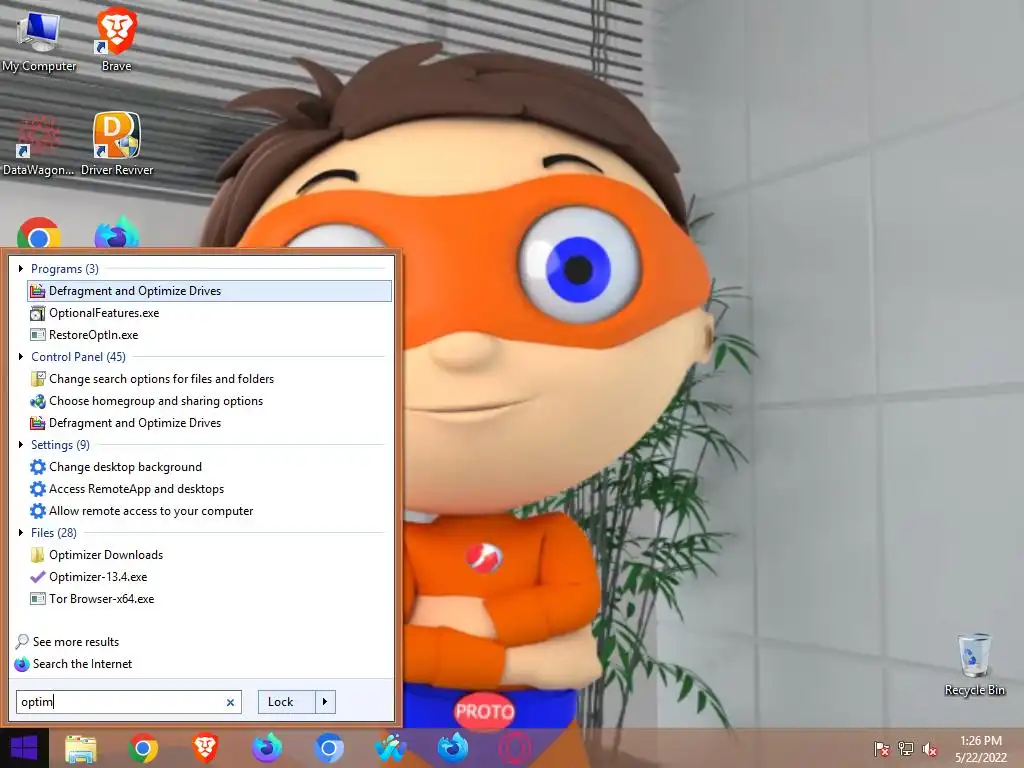
Task: Open Change desktop background setting
Action: (x=209, y=467)
